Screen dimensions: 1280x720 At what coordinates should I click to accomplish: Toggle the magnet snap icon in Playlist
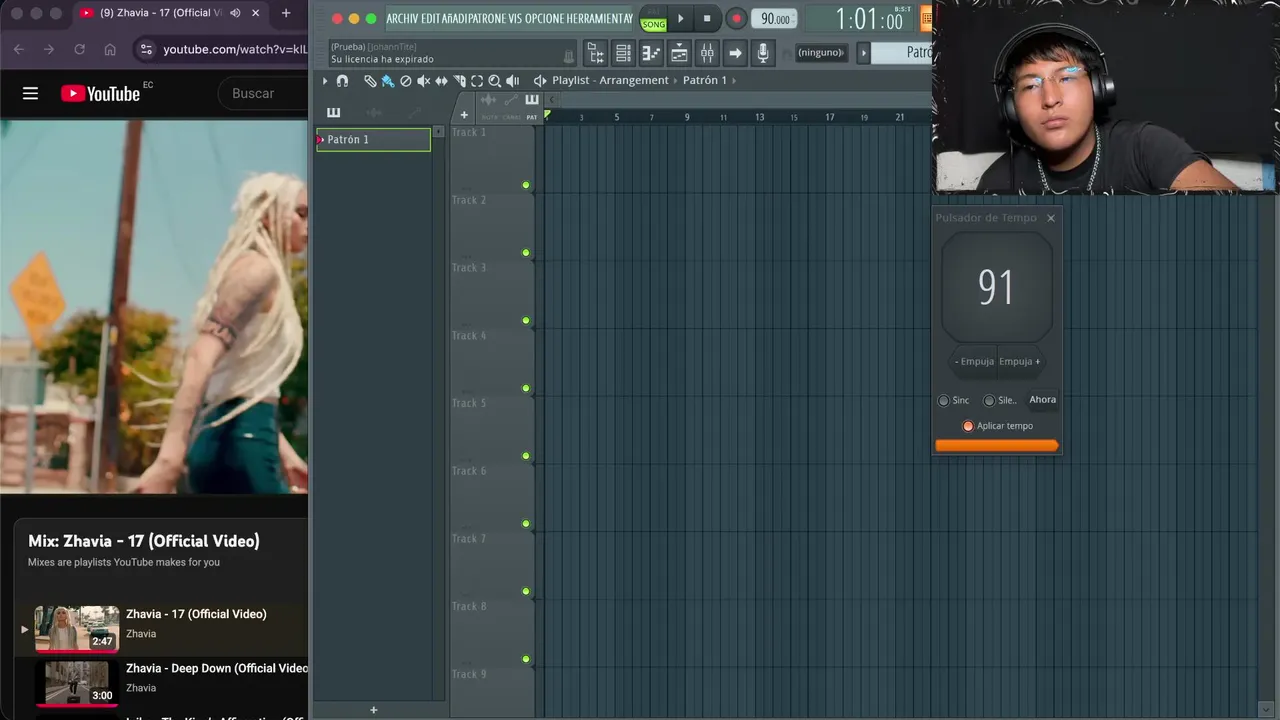[342, 81]
